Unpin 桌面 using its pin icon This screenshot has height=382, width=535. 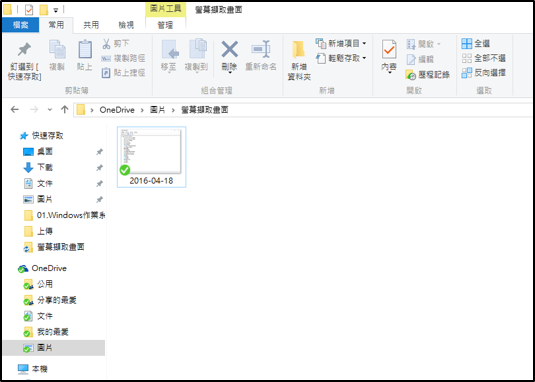click(x=99, y=152)
